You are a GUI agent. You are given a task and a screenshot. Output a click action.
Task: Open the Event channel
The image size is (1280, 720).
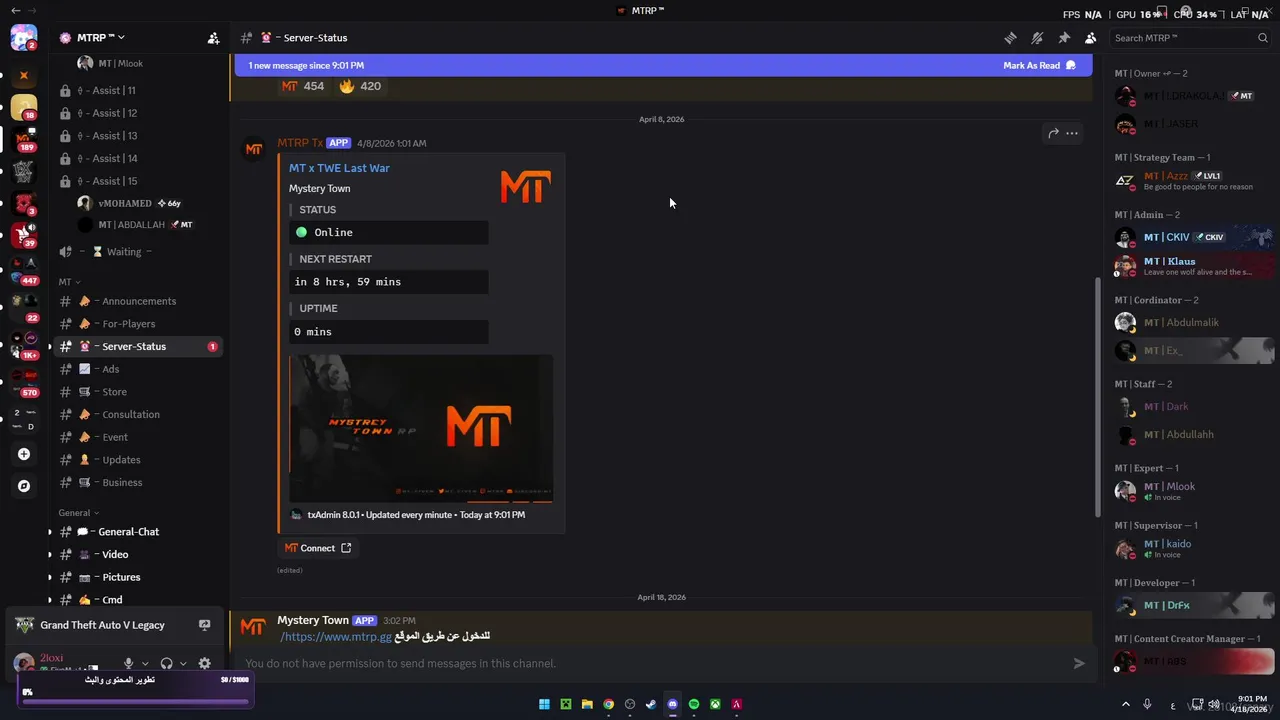139,437
